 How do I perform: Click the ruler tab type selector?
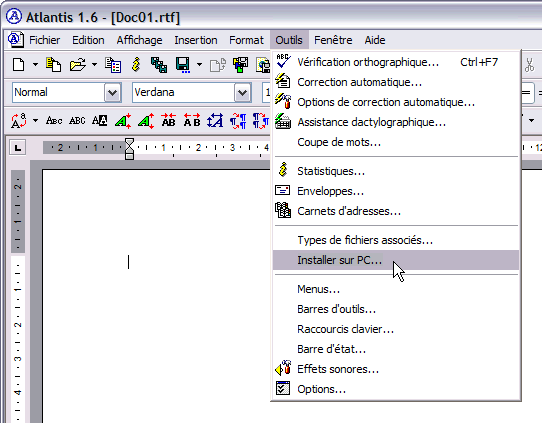[18, 148]
